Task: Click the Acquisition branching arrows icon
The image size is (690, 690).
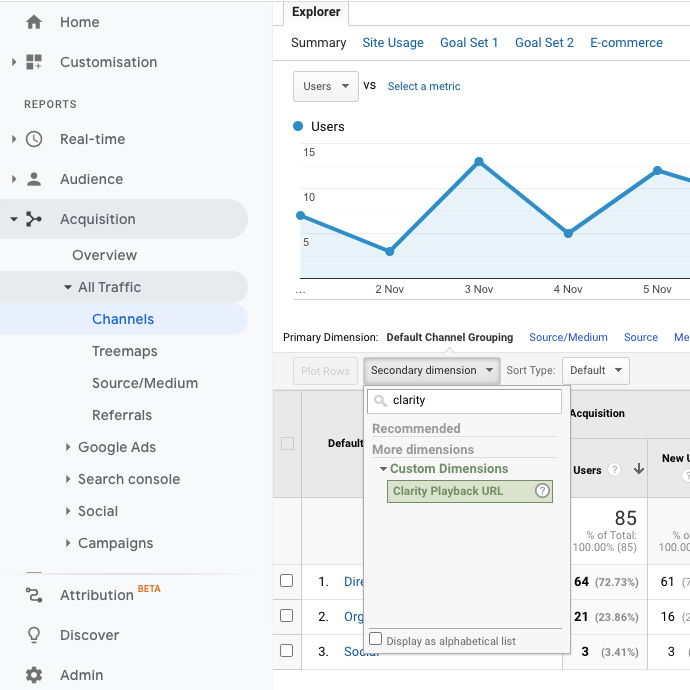Action: (34, 219)
